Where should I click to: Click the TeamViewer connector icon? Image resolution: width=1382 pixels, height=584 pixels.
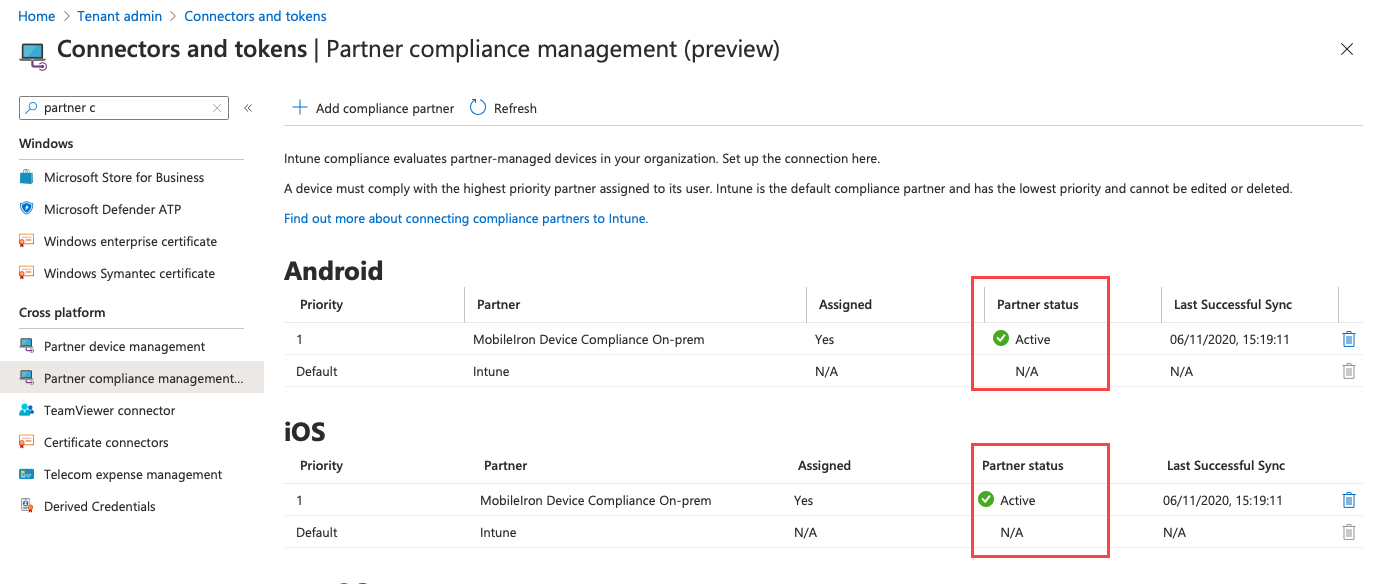[27, 410]
